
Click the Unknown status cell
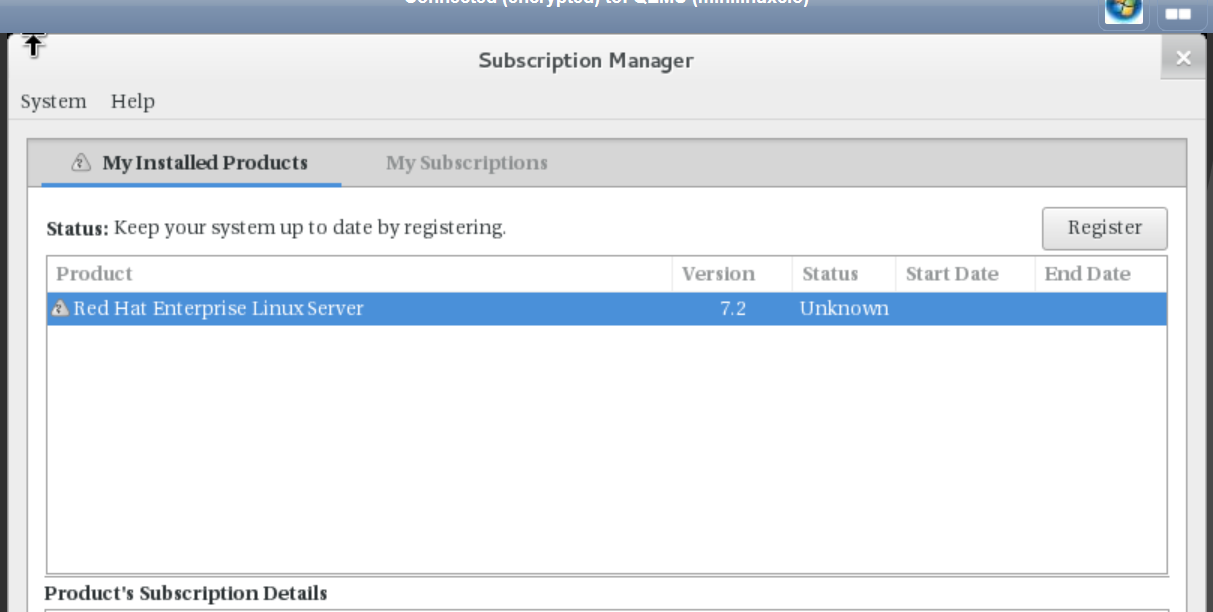click(844, 309)
